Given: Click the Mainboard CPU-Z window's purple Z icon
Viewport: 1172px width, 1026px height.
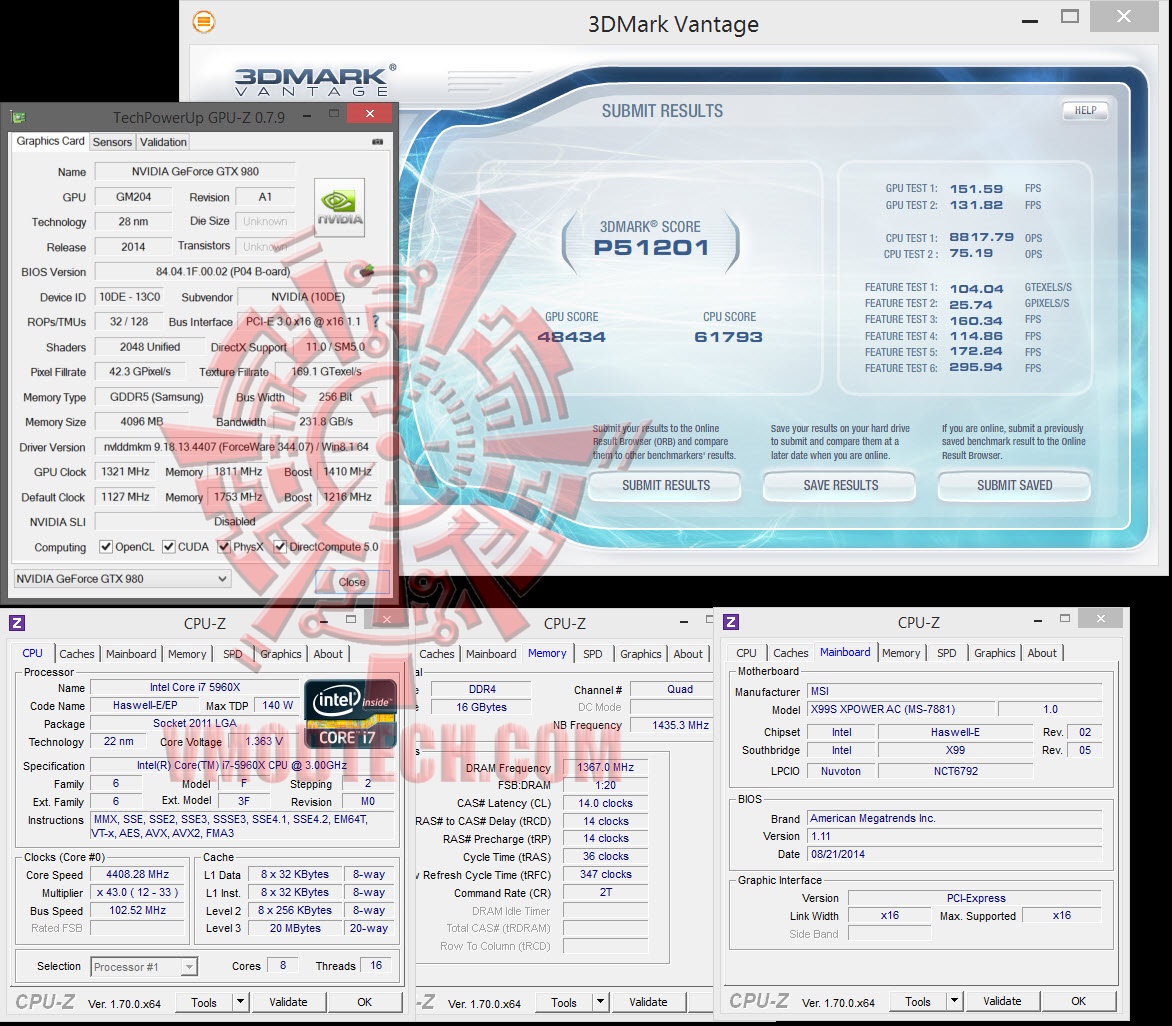Looking at the screenshot, I should (732, 622).
